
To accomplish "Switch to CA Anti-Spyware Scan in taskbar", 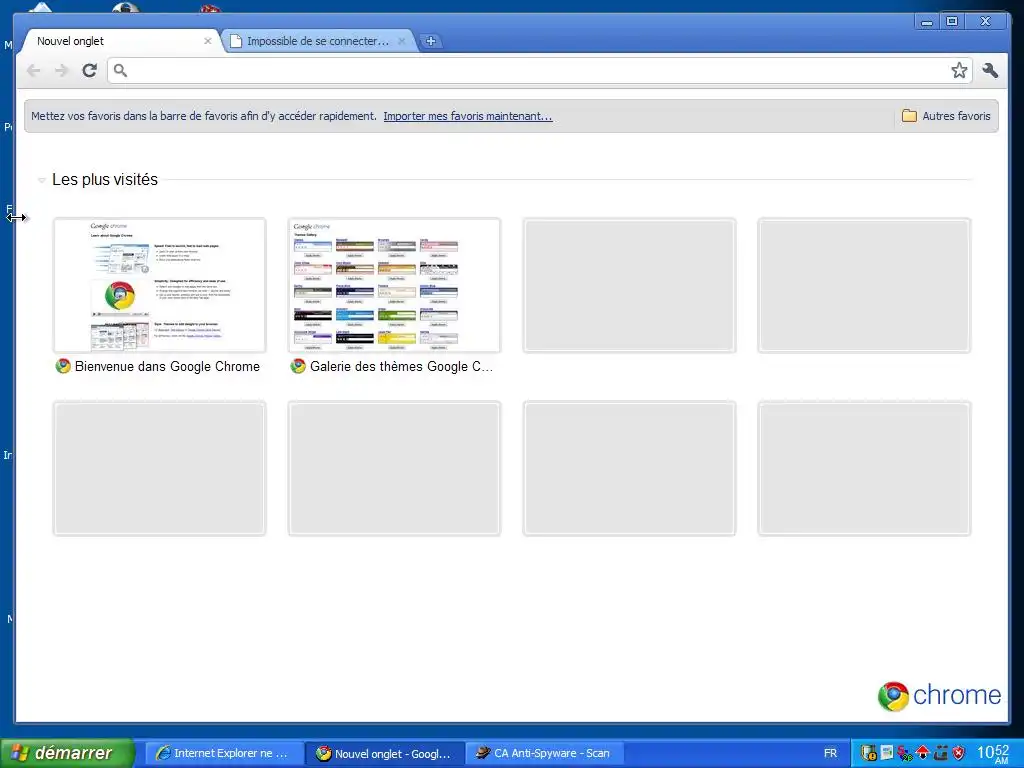I will pyautogui.click(x=545, y=754).
